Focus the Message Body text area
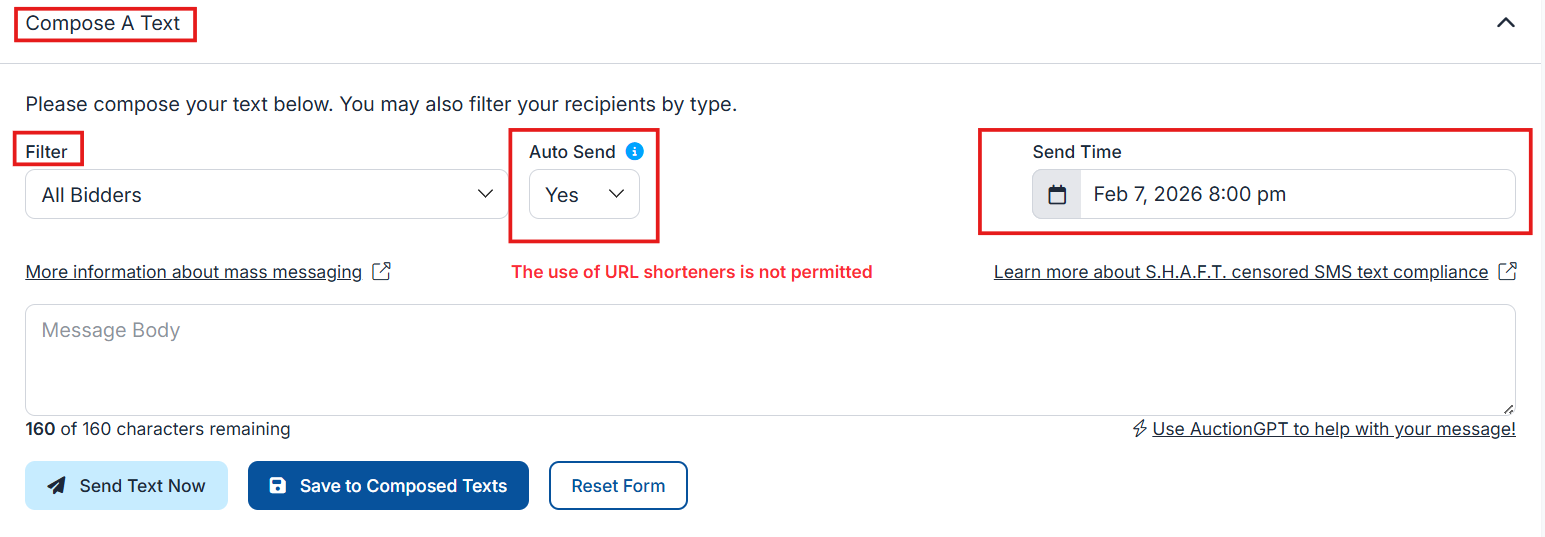This screenshot has width=1545, height=537. tap(770, 360)
